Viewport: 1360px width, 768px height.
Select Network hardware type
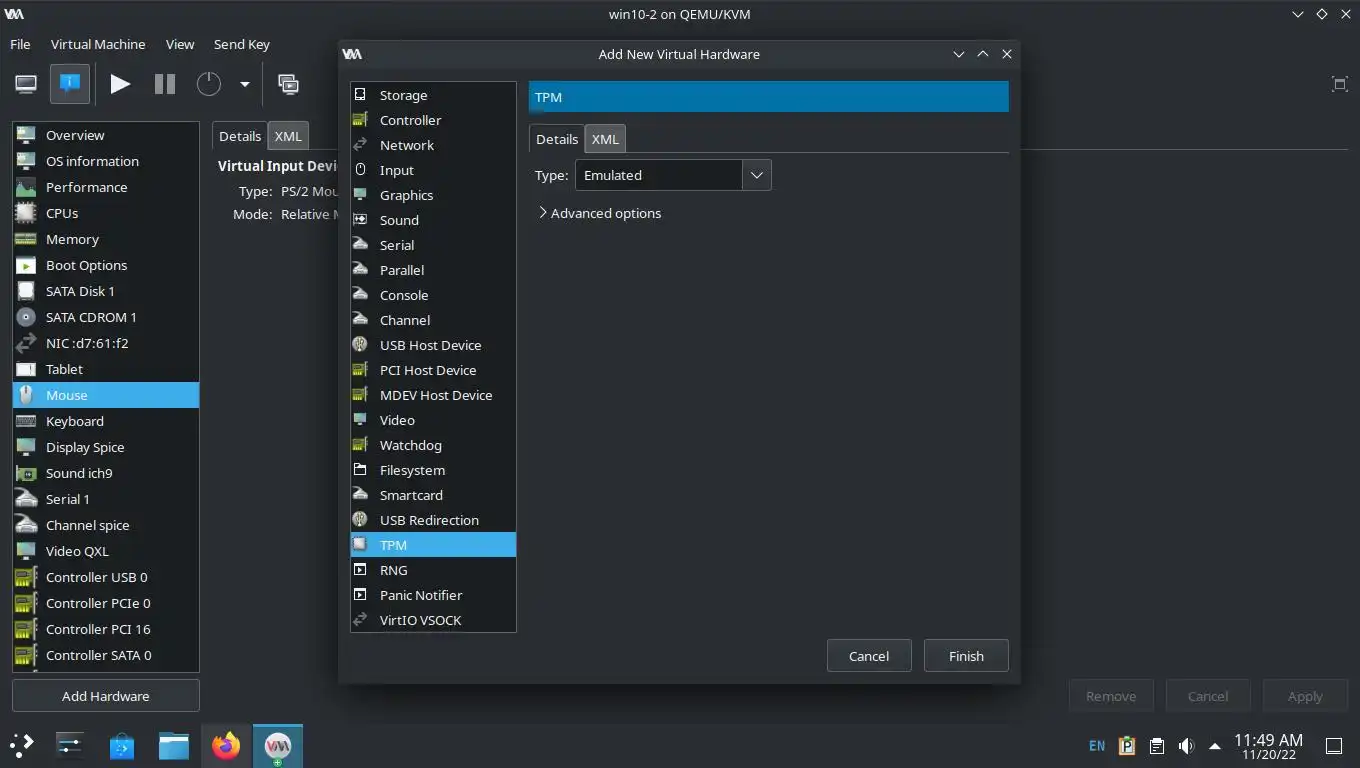coord(433,145)
